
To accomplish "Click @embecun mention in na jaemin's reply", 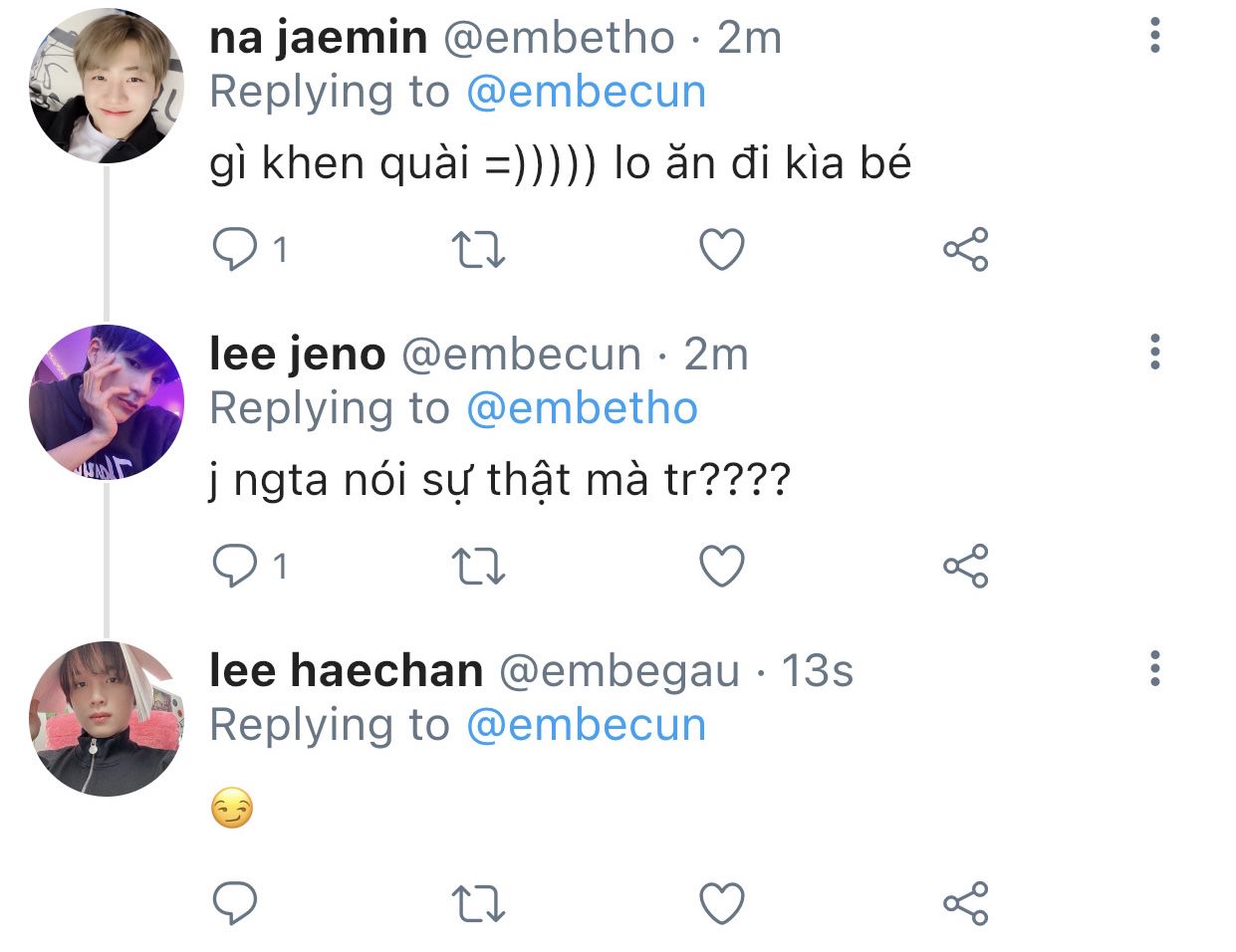I will click(586, 93).
